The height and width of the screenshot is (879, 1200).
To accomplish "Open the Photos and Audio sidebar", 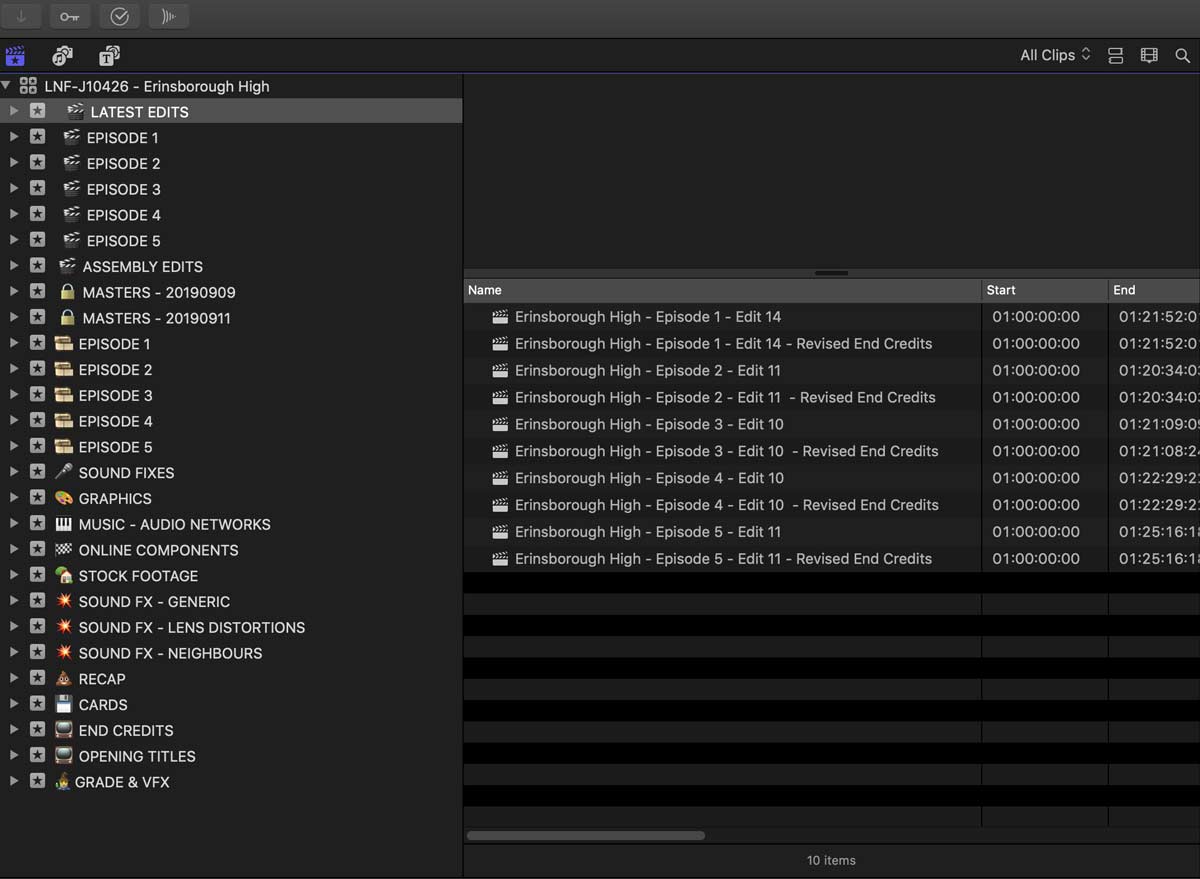I will (62, 56).
